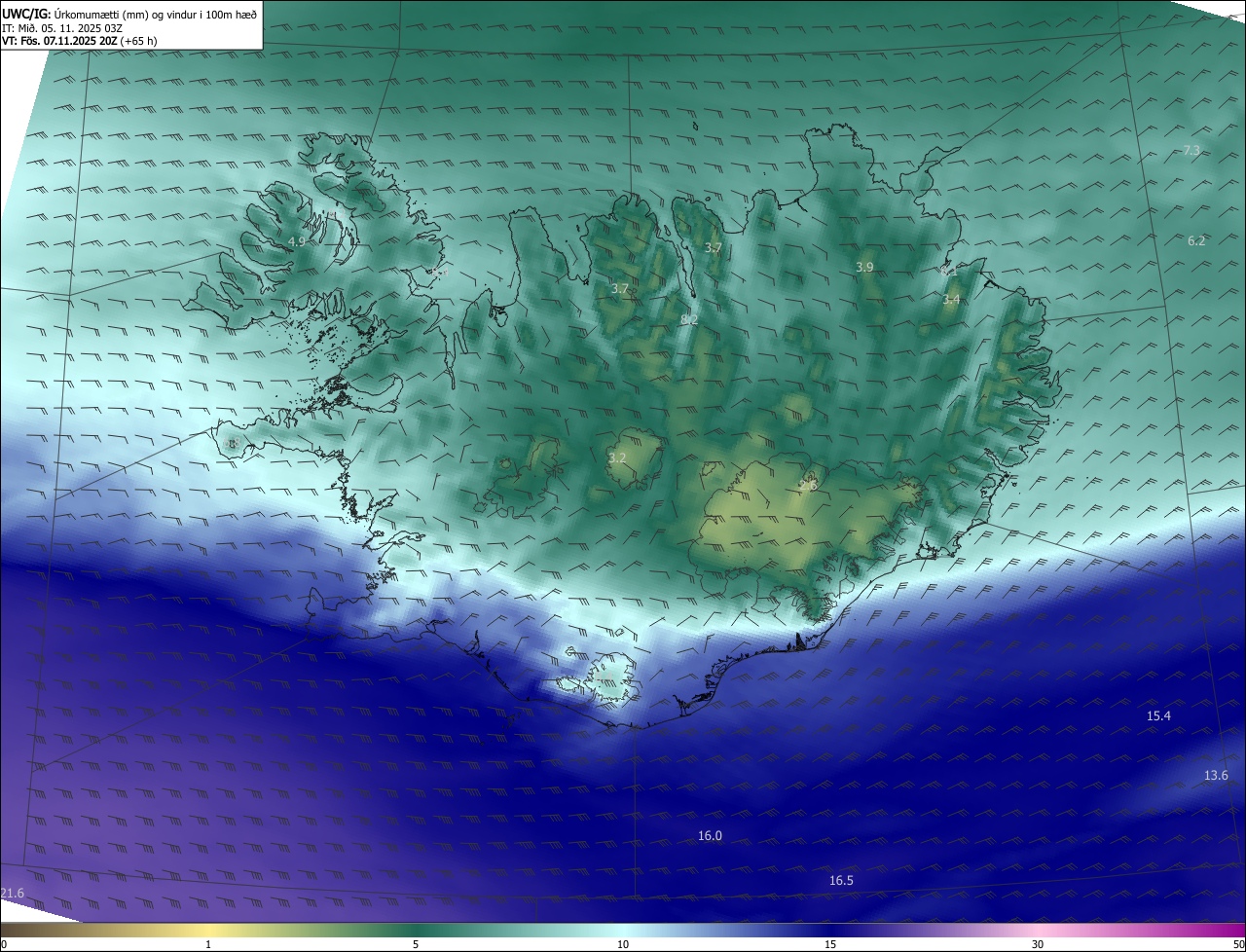
Task: Click the map title 'Úrkomumætti (mm) og vindur í 100m hæð'
Action: [x=155, y=14]
